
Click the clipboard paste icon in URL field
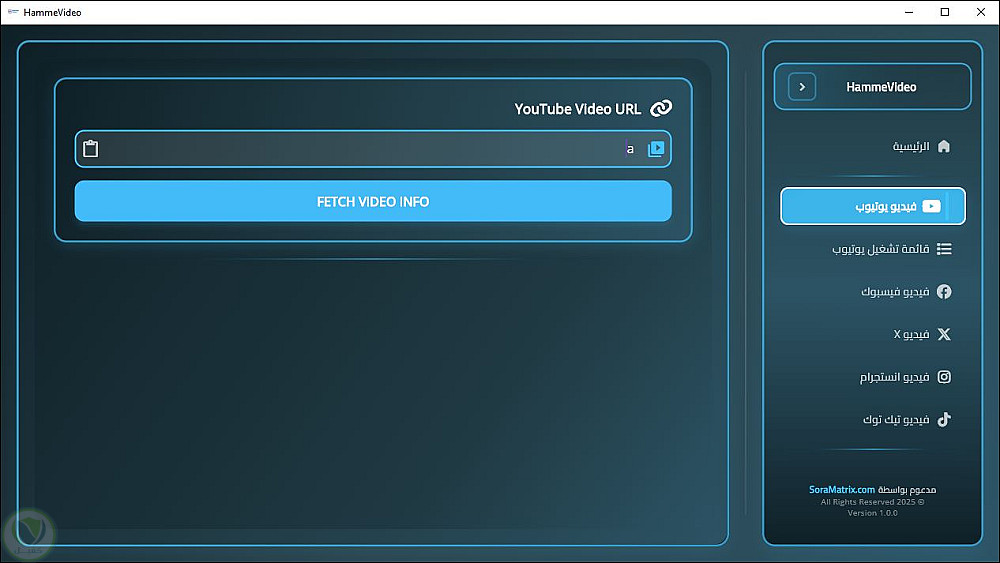pos(91,149)
